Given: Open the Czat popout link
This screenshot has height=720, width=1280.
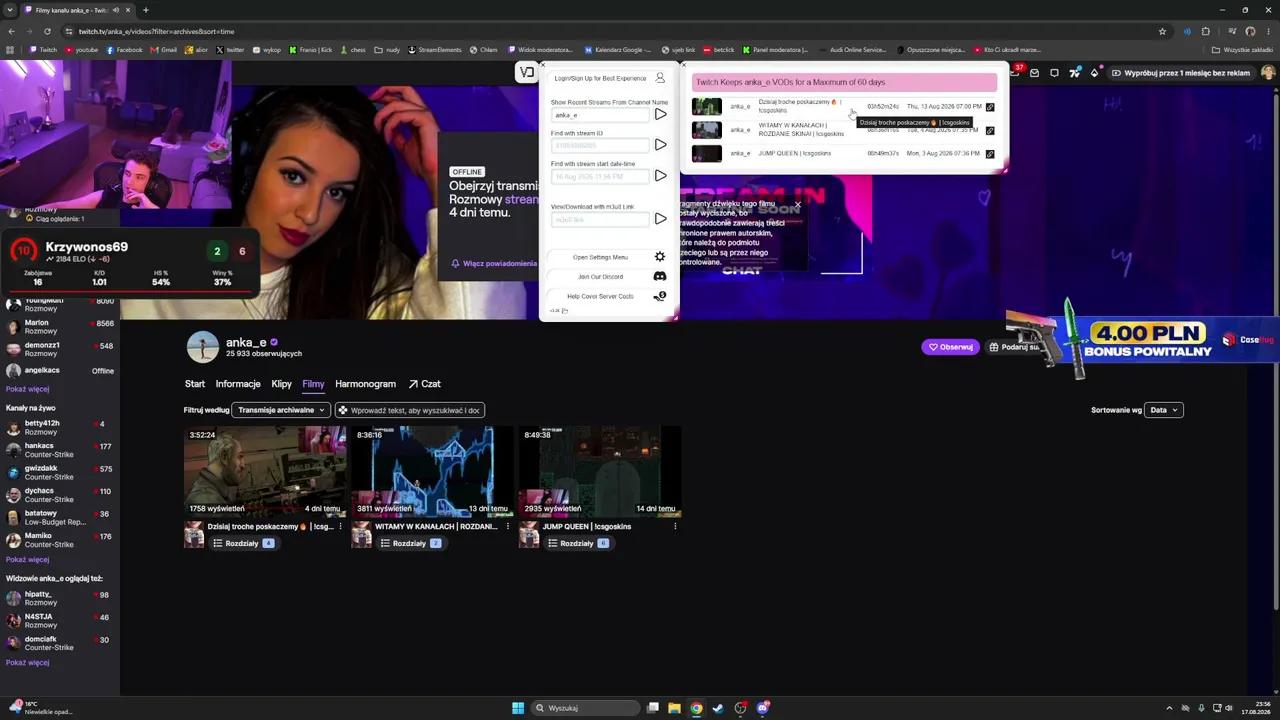Looking at the screenshot, I should [424, 384].
